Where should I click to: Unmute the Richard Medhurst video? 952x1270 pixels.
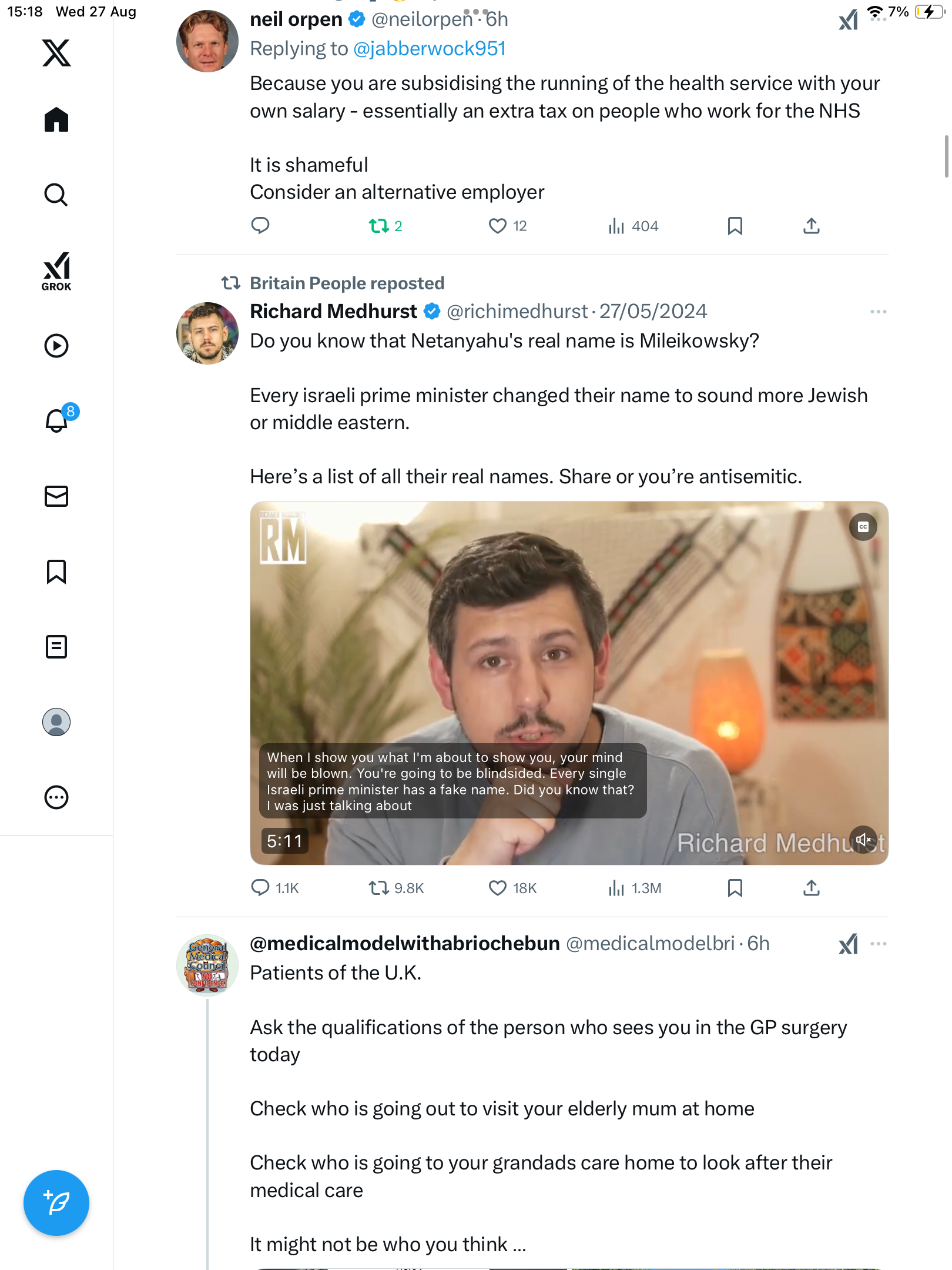(863, 840)
